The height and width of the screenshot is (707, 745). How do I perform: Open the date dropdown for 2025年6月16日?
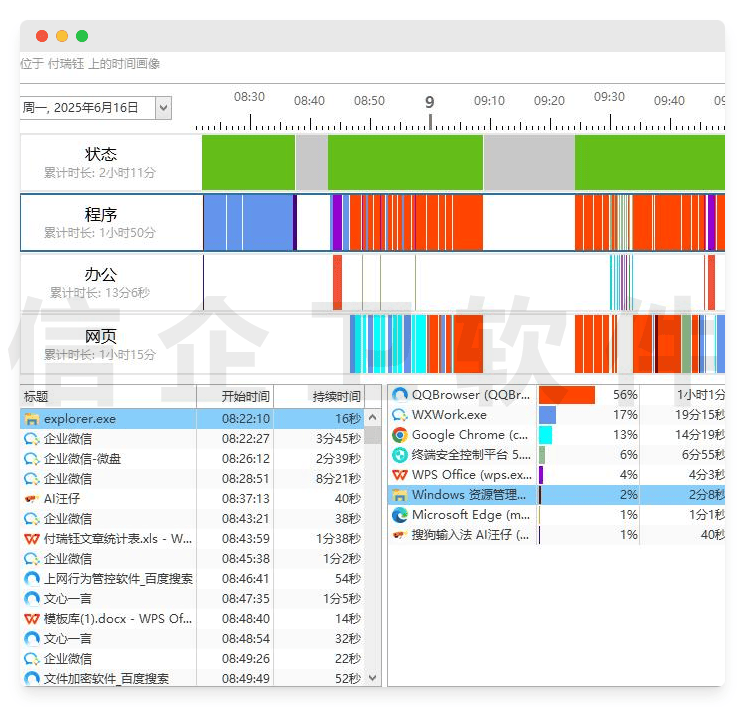click(x=164, y=108)
